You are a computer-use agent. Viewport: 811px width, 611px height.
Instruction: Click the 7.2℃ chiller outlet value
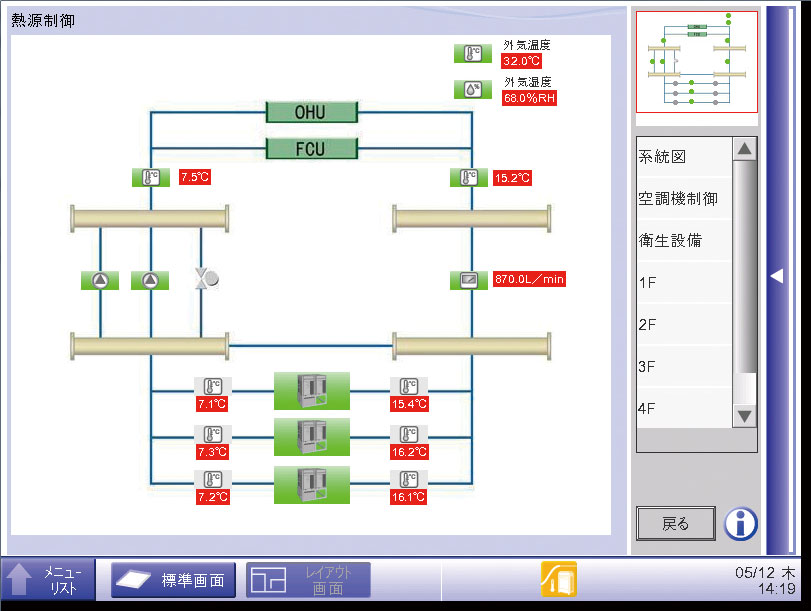213,497
